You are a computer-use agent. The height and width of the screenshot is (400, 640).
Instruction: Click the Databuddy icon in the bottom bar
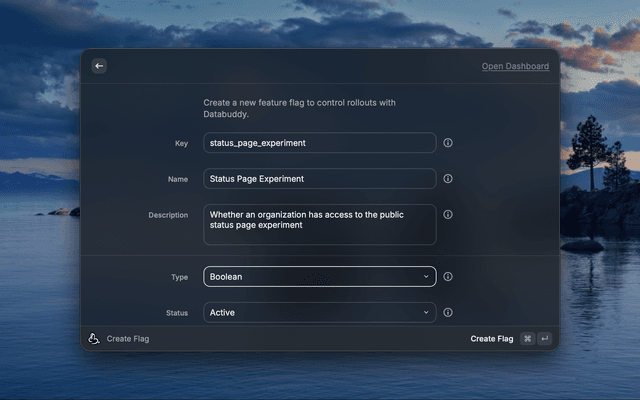click(x=94, y=339)
